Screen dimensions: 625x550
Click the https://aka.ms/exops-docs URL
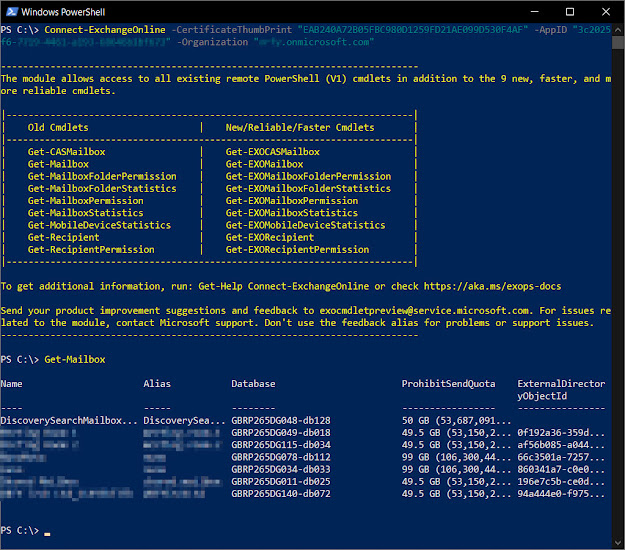click(x=492, y=286)
